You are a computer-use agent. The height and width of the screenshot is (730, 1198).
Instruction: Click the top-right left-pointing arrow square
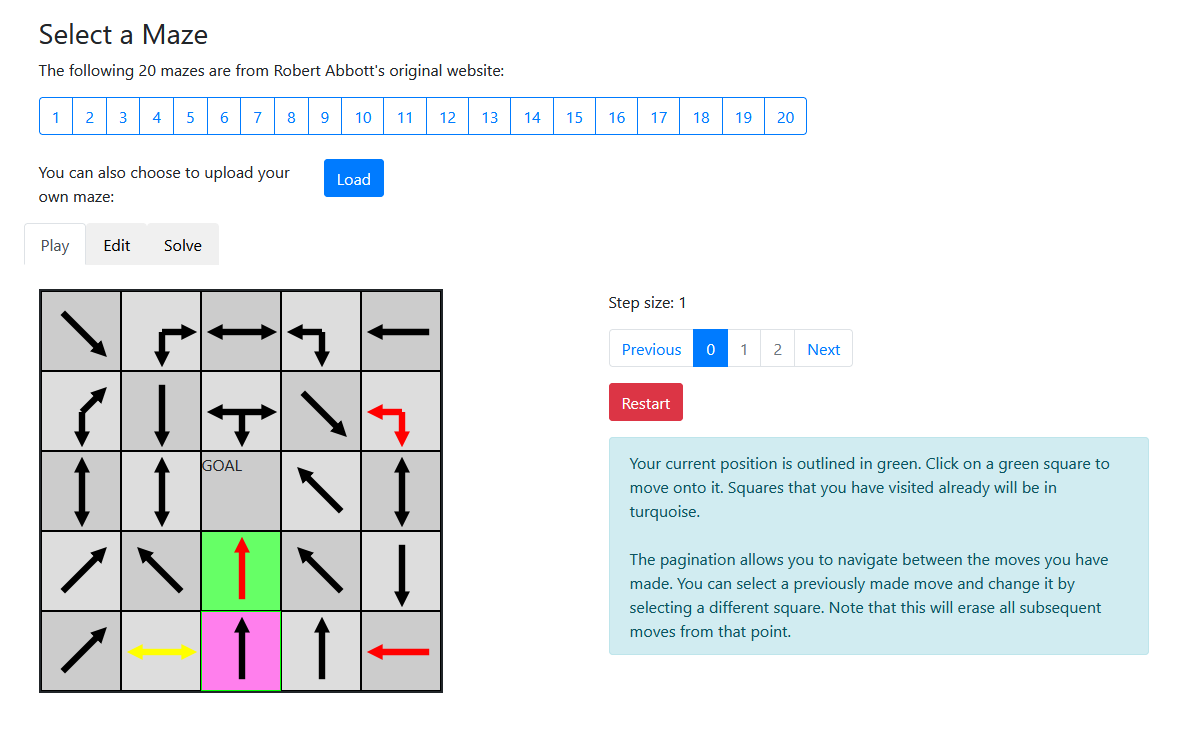401,331
